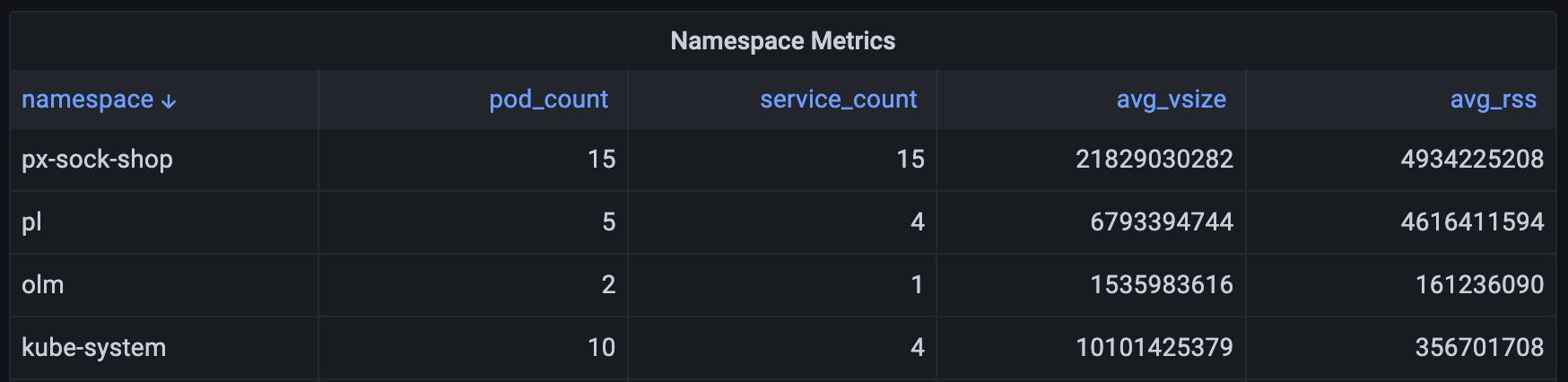
Task: Sort table by avg_rss column
Action: click(1493, 100)
